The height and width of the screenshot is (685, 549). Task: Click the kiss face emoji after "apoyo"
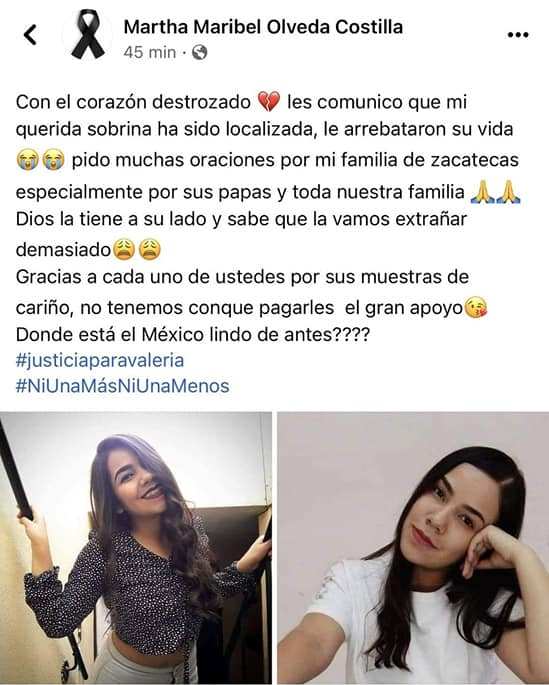(x=476, y=308)
